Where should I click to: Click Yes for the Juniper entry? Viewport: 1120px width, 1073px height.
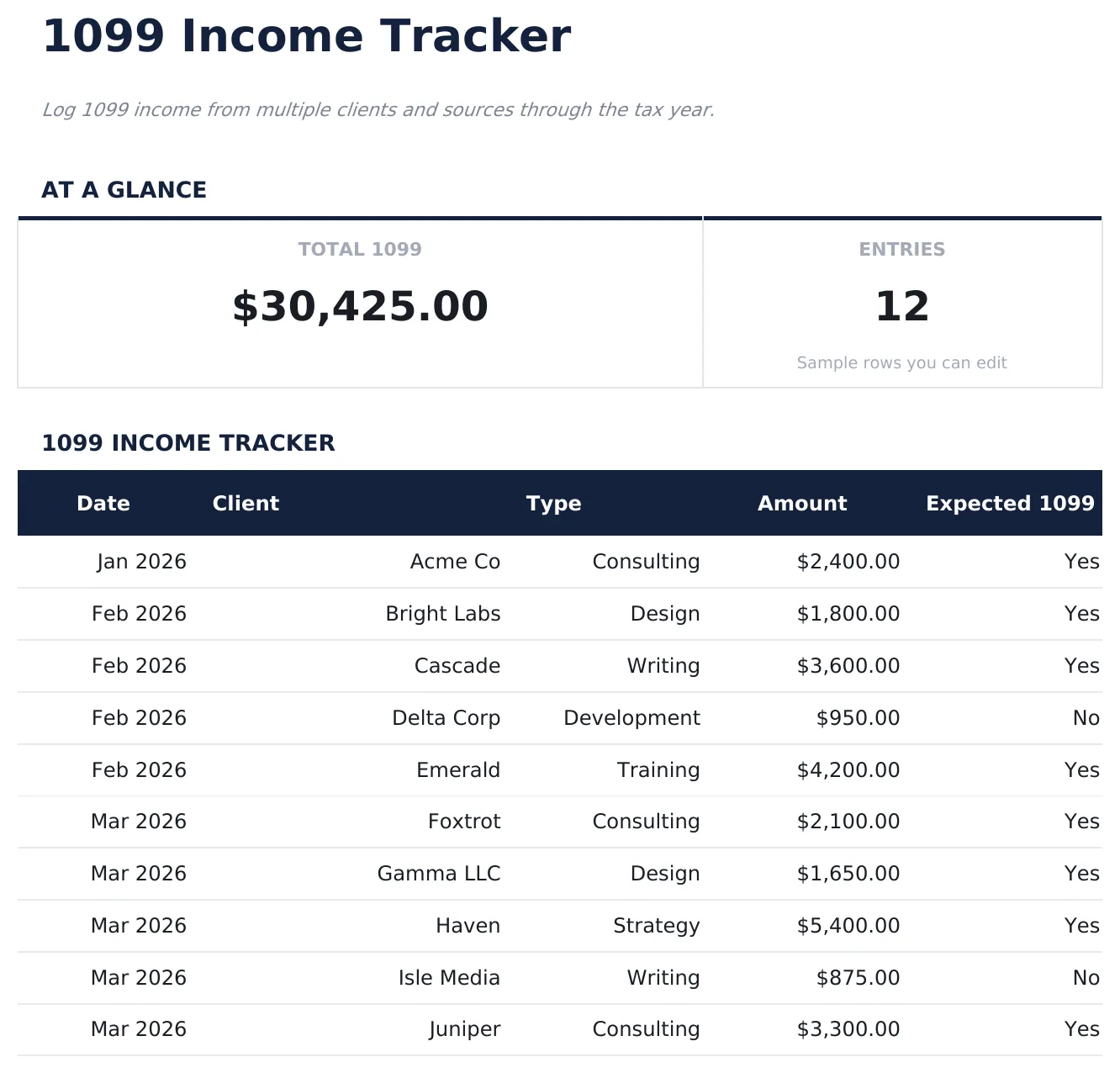[1082, 1028]
